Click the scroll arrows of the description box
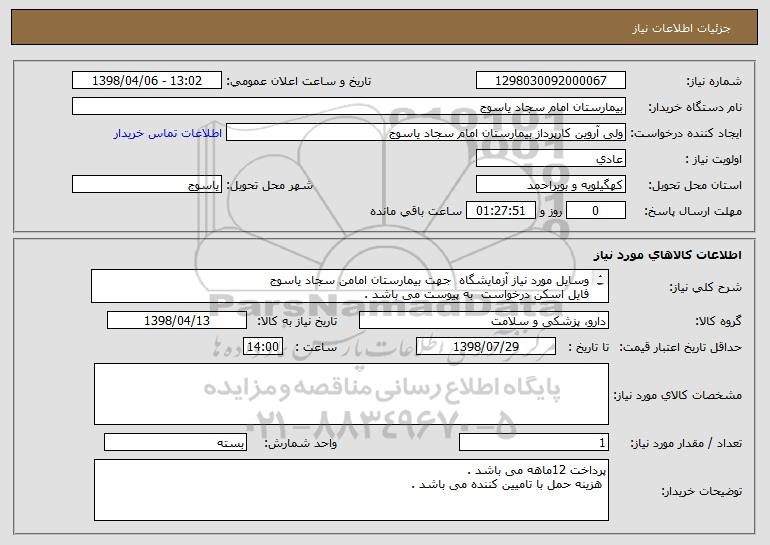Image resolution: width=770 pixels, height=545 pixels. 600,281
